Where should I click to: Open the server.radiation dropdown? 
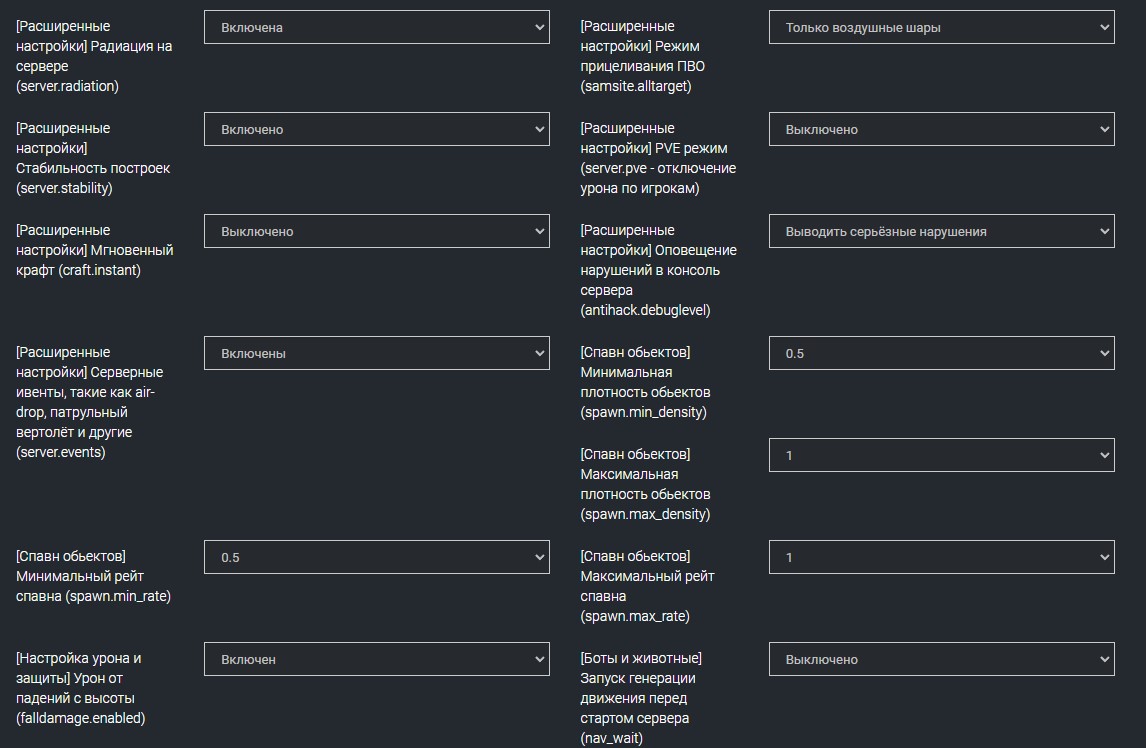pyautogui.click(x=377, y=26)
